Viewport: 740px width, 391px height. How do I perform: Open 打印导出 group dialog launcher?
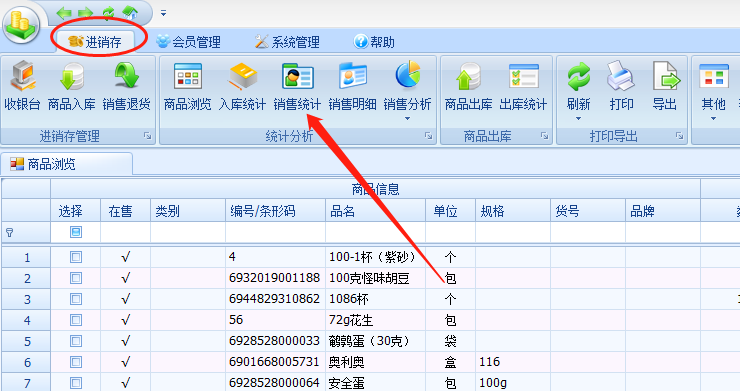[680, 136]
